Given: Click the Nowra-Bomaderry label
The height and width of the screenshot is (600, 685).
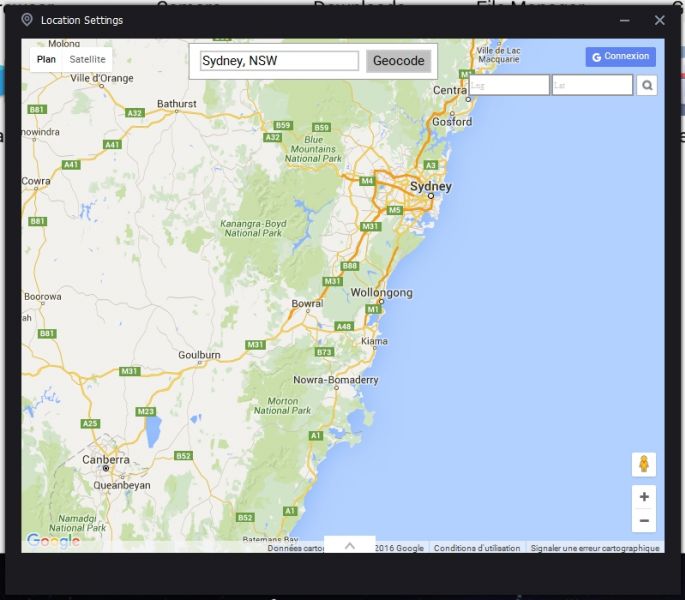Looking at the screenshot, I should tap(336, 380).
